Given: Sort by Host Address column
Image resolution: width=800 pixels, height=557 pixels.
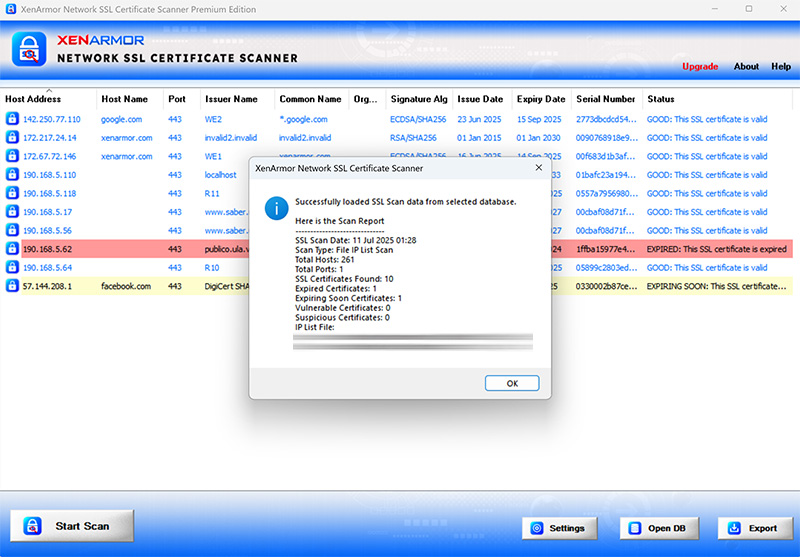Looking at the screenshot, I should coord(48,99).
